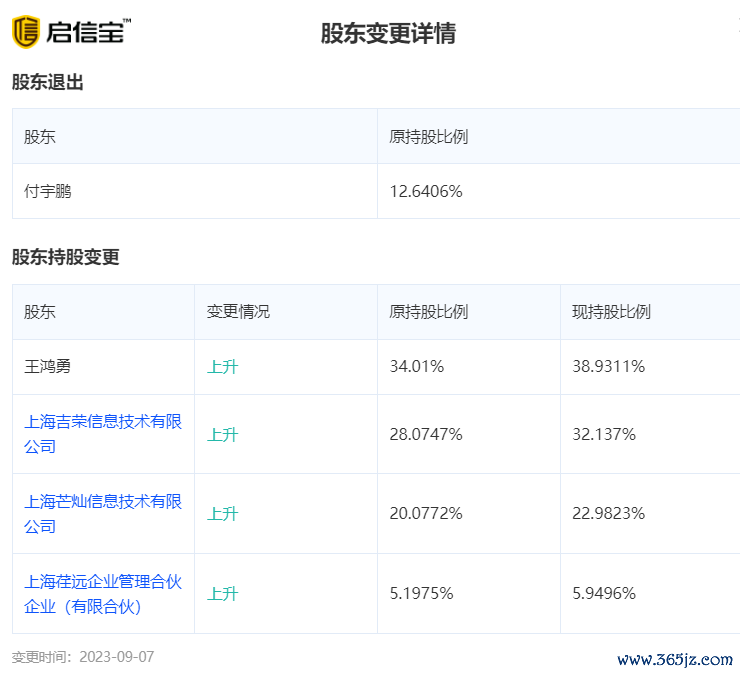Click the 原持股比例 header in 股东退出 table
This screenshot has width=740, height=675.
(429, 137)
